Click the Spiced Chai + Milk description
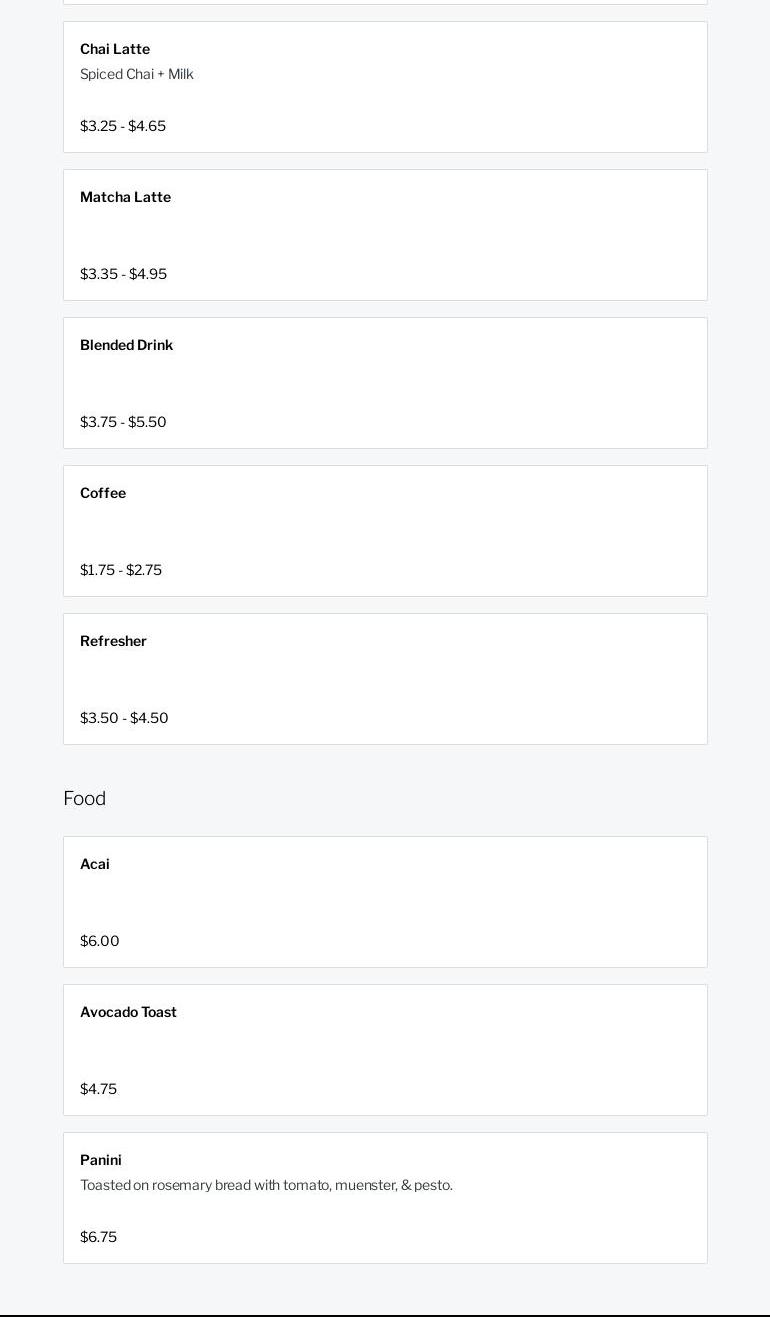 (137, 74)
